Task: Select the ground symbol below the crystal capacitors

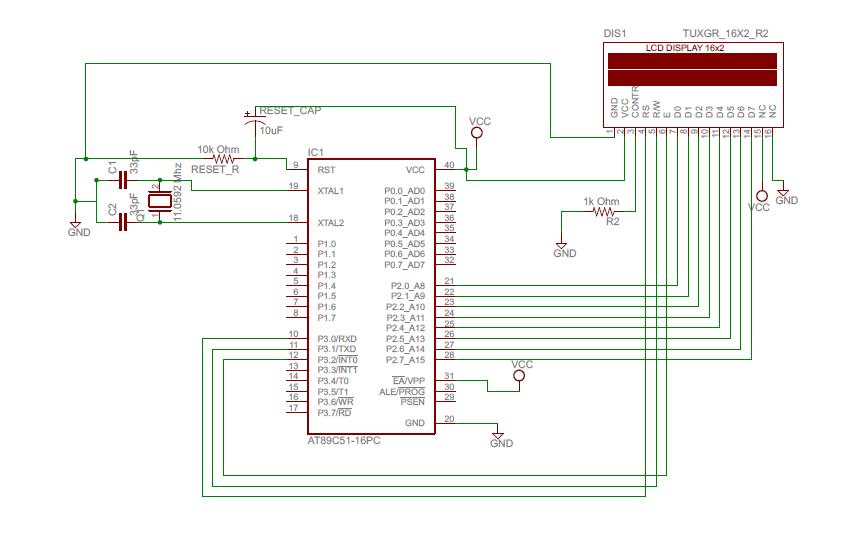Action: click(x=75, y=225)
